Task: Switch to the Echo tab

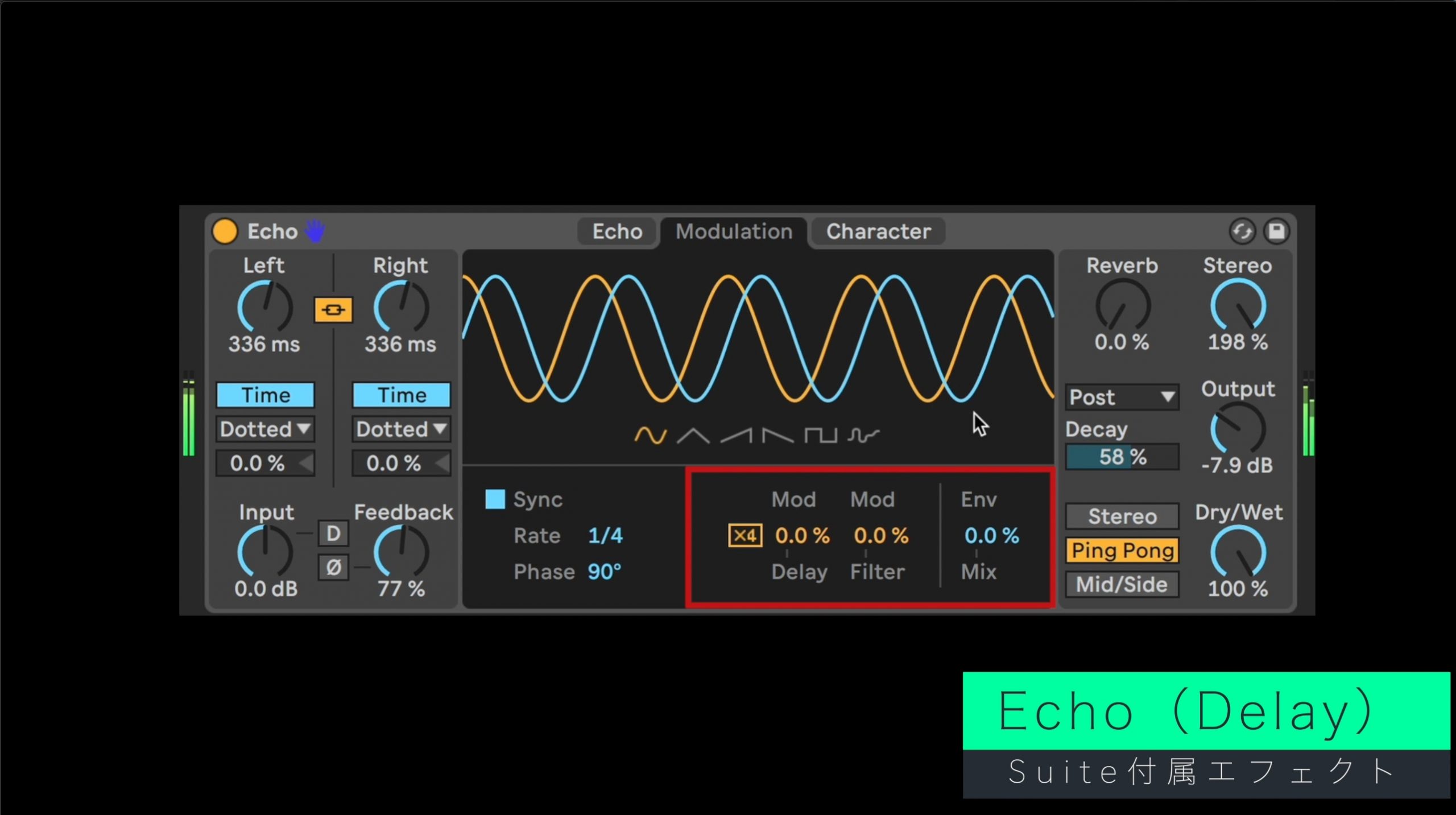Action: pos(617,232)
